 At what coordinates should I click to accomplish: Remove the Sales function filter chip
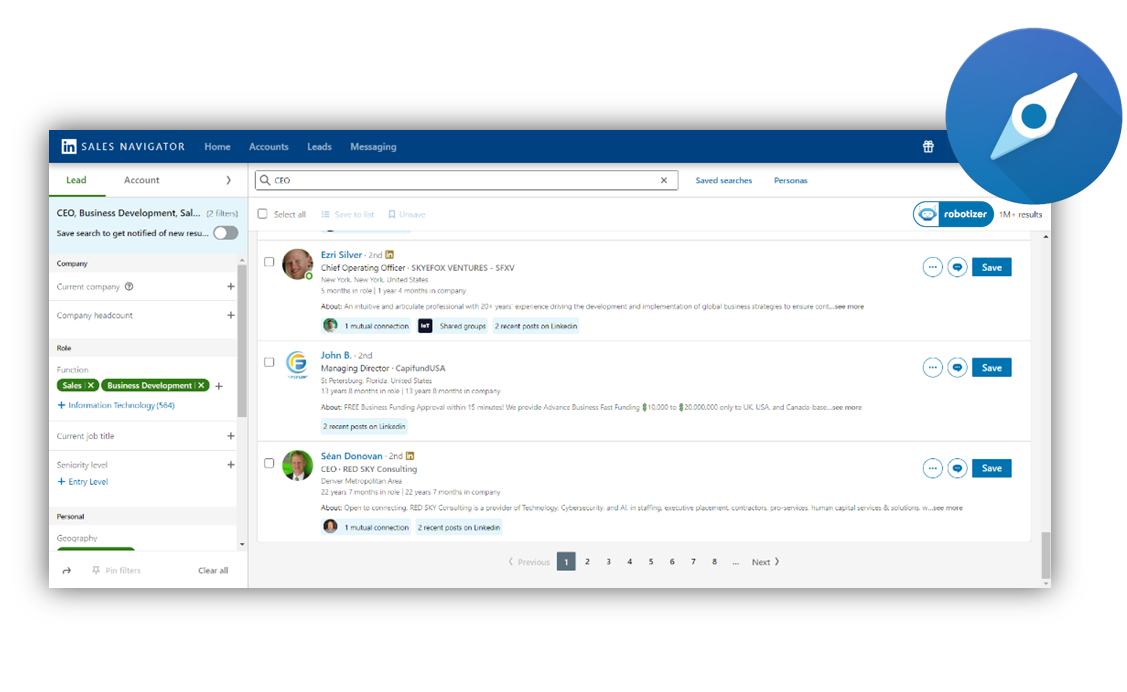(x=91, y=386)
